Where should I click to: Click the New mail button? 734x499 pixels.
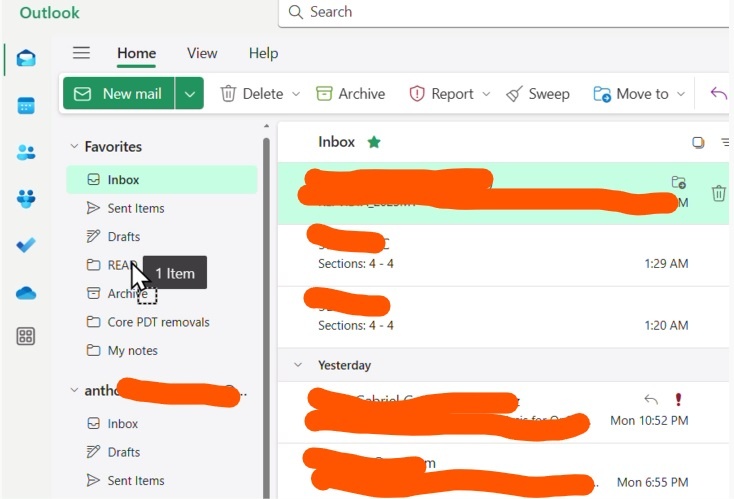pyautogui.click(x=119, y=93)
